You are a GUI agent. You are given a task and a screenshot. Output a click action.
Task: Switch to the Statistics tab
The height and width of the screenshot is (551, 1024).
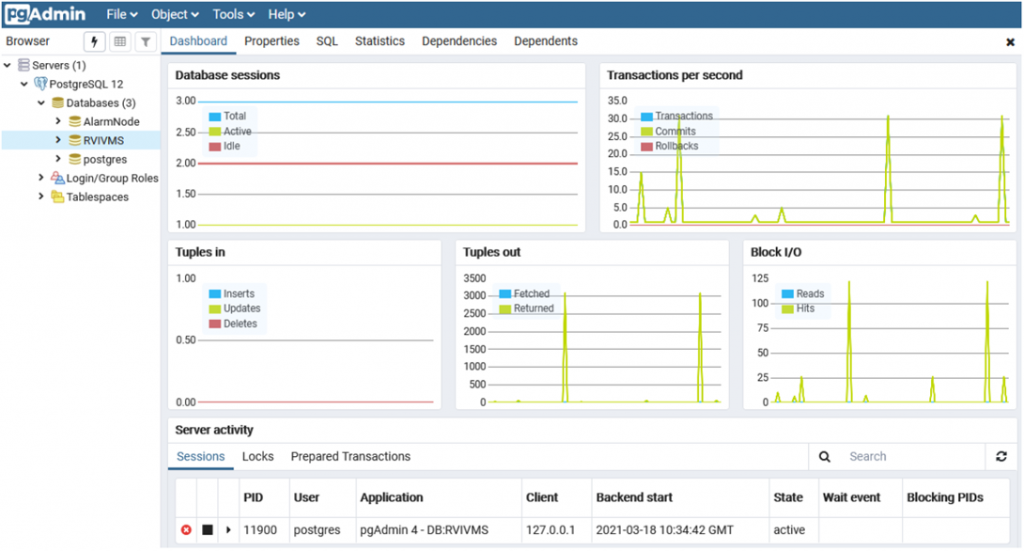[x=380, y=41]
